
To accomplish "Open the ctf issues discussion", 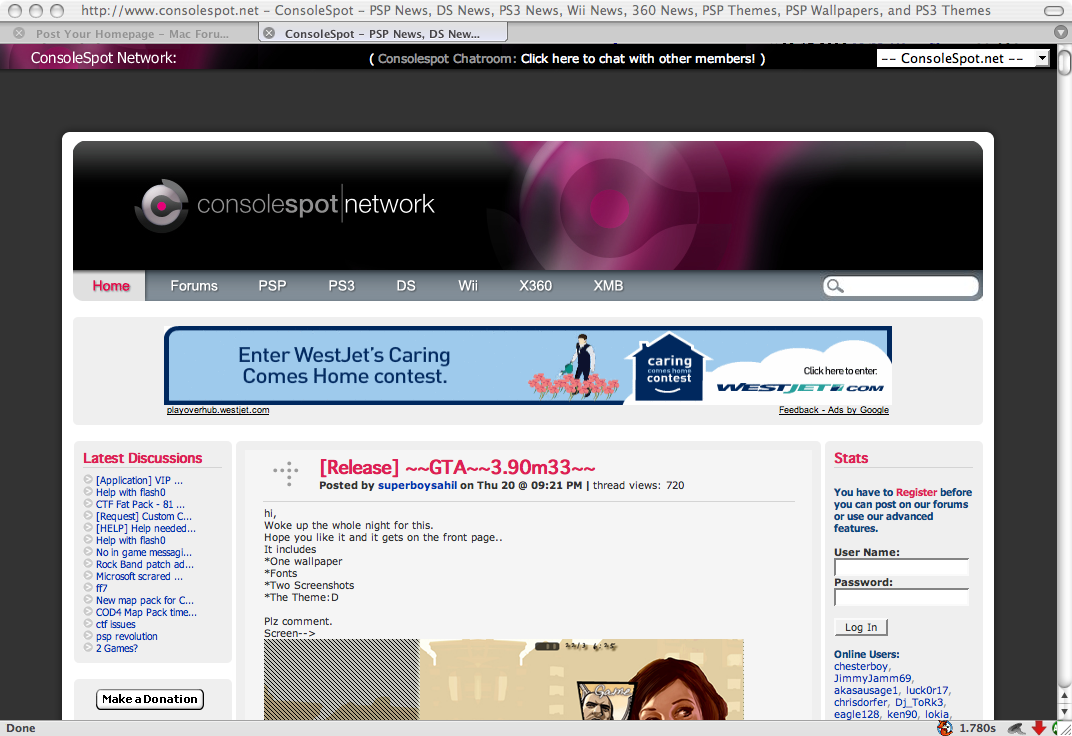I will [x=116, y=624].
